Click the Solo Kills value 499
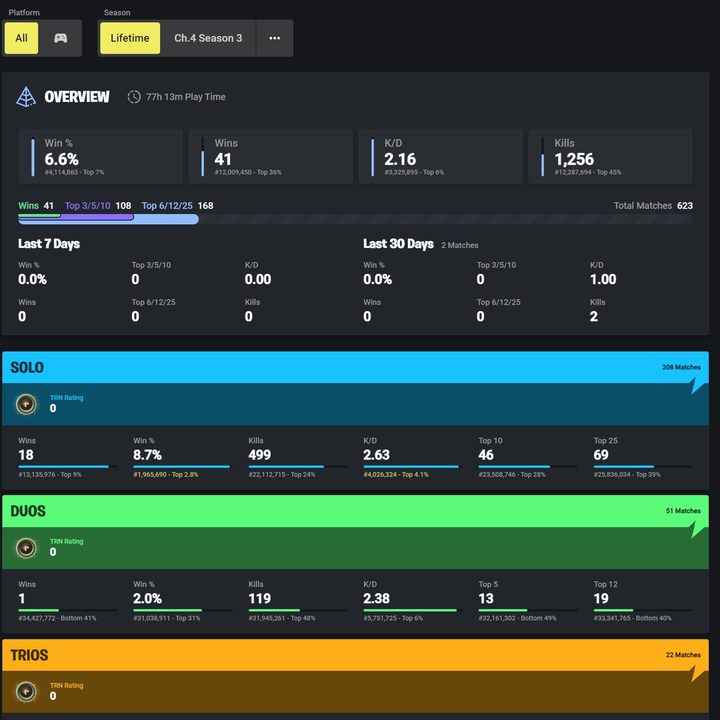Viewport: 720px width, 720px height. 259,455
